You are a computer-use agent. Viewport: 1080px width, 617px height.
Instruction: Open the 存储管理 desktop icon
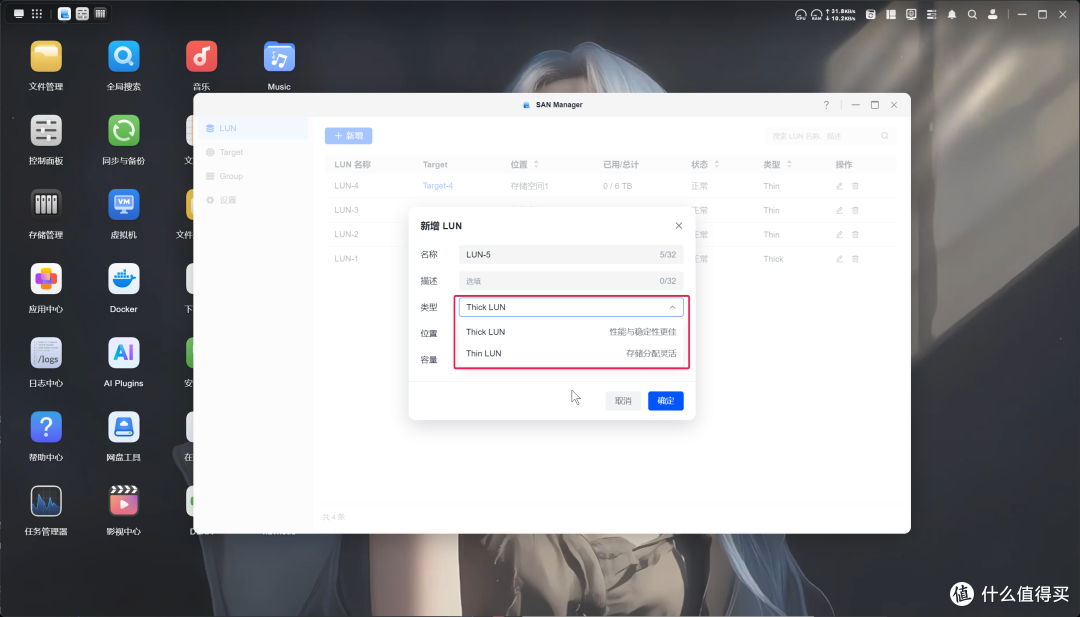pyautogui.click(x=46, y=205)
